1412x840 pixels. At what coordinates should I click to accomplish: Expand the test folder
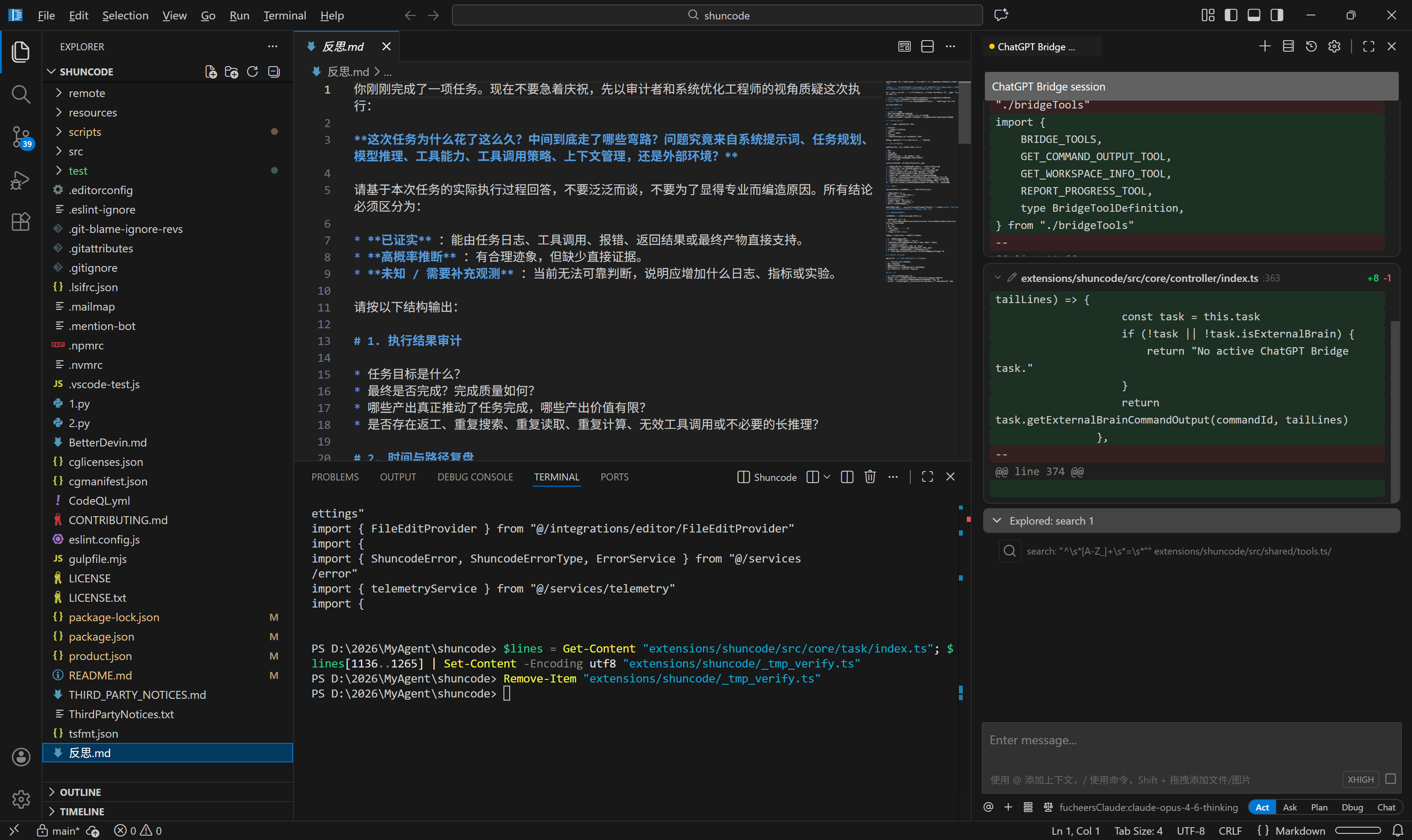(168, 170)
